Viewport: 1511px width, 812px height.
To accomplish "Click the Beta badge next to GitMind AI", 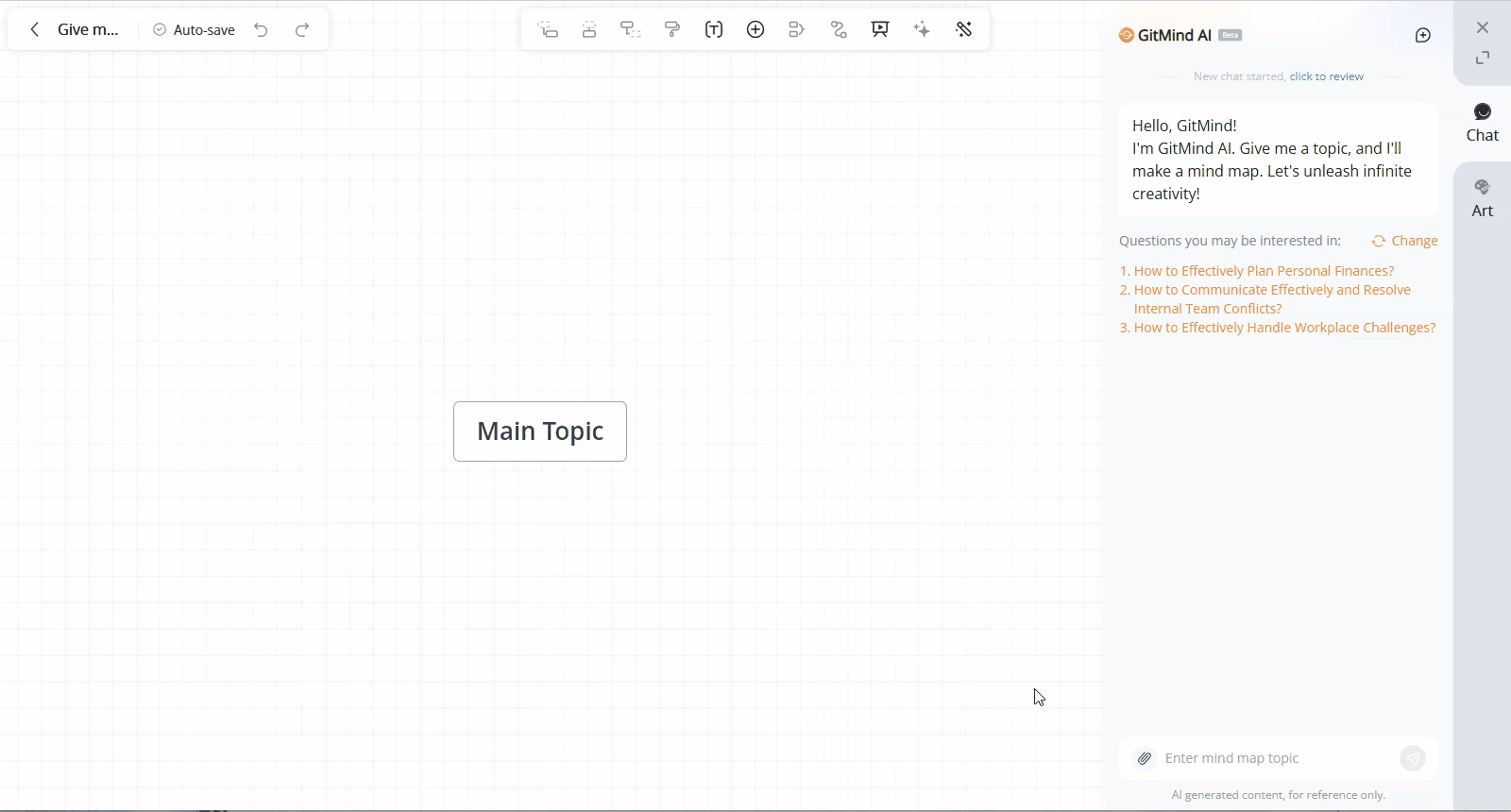I will [1230, 35].
